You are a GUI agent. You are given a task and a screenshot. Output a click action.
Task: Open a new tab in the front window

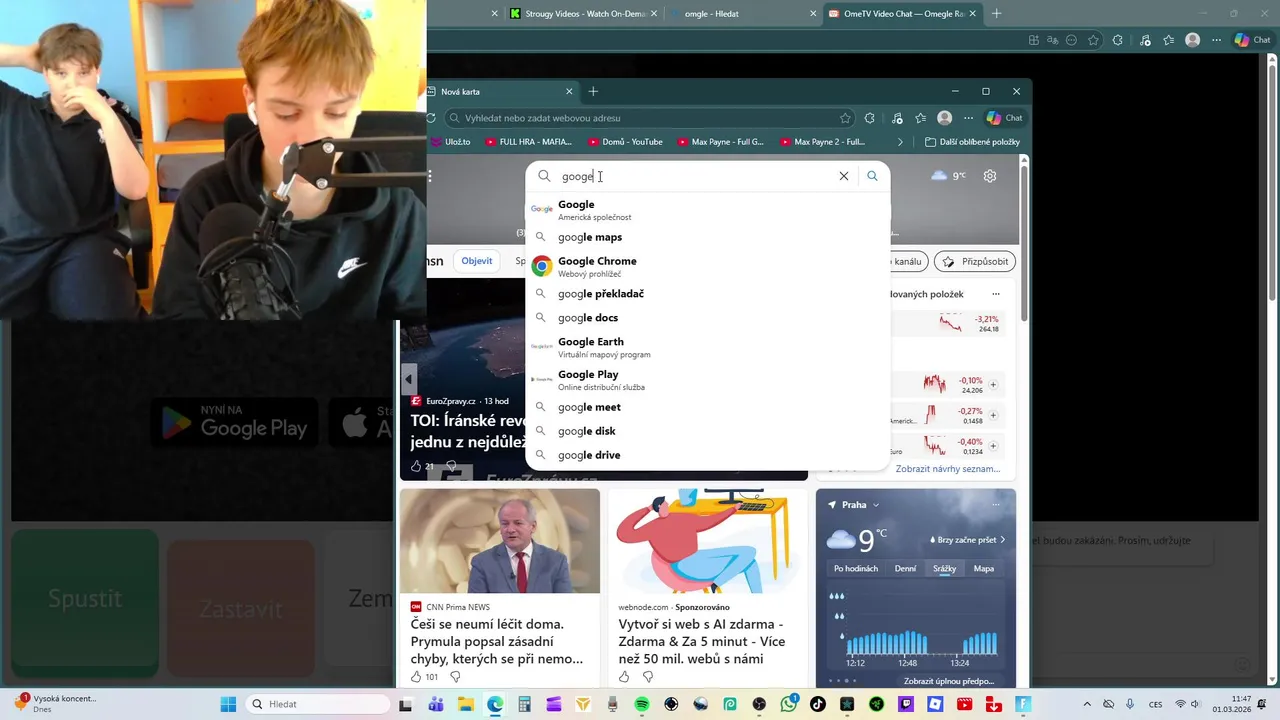pyautogui.click(x=593, y=91)
